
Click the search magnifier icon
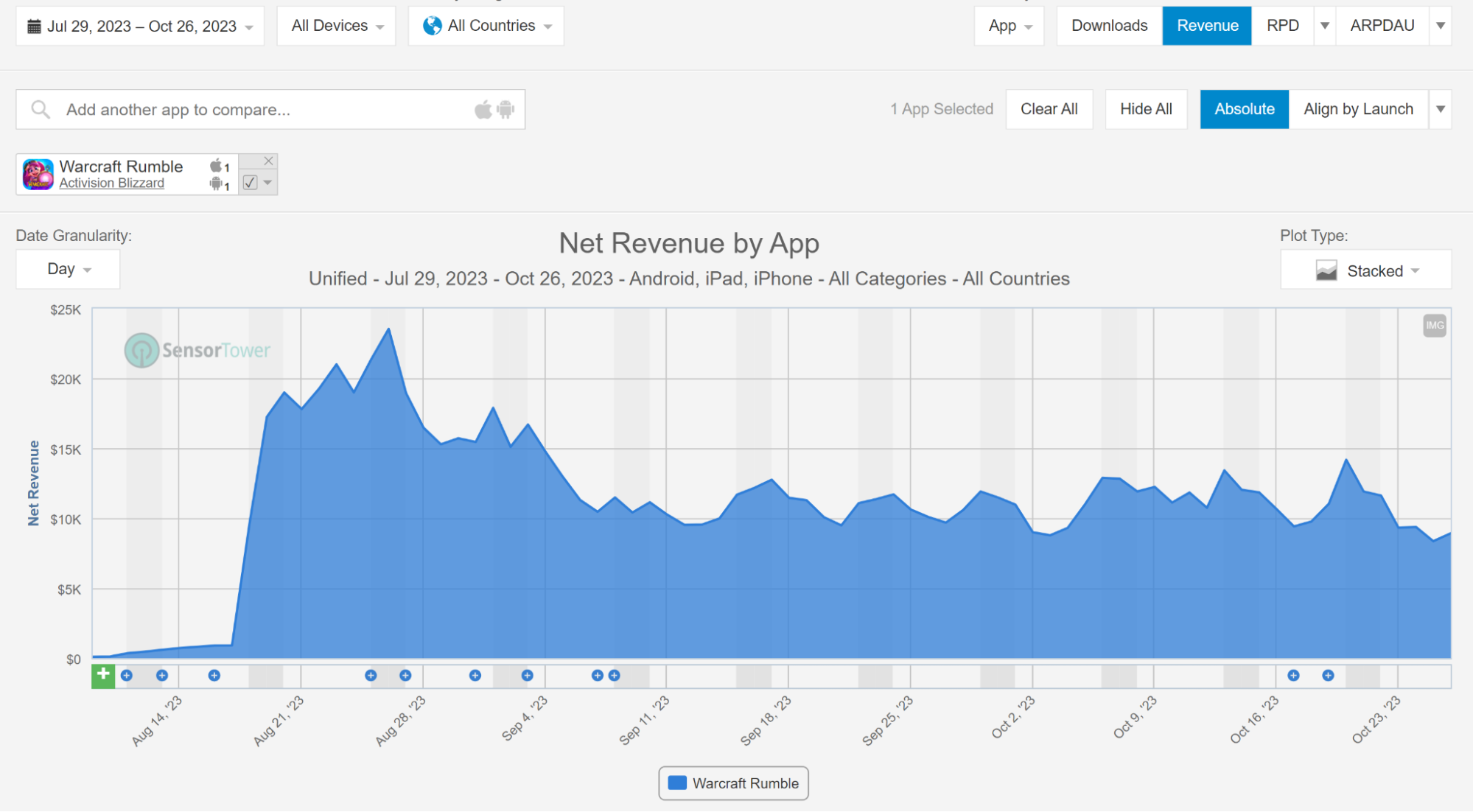click(41, 110)
